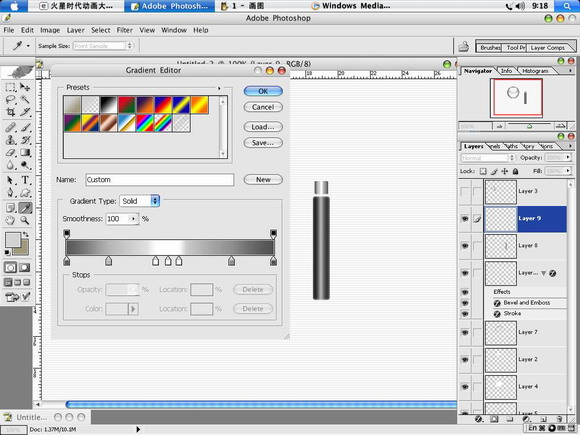
Task: Switch to the Histogram tab
Action: pos(535,71)
